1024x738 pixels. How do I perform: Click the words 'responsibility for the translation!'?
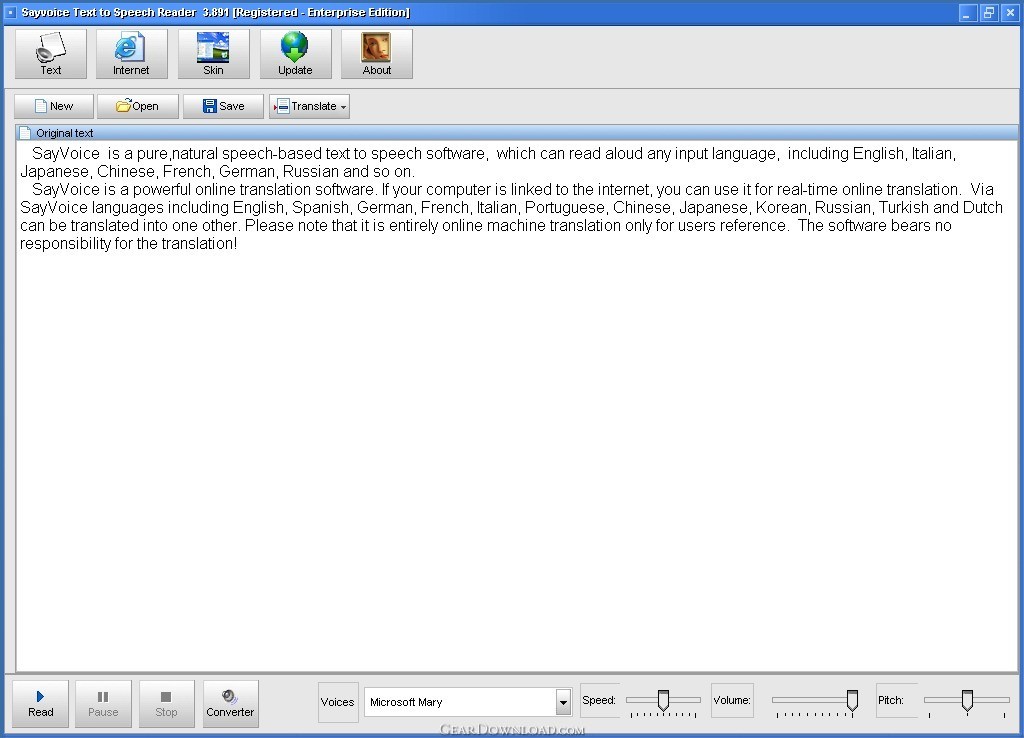129,244
